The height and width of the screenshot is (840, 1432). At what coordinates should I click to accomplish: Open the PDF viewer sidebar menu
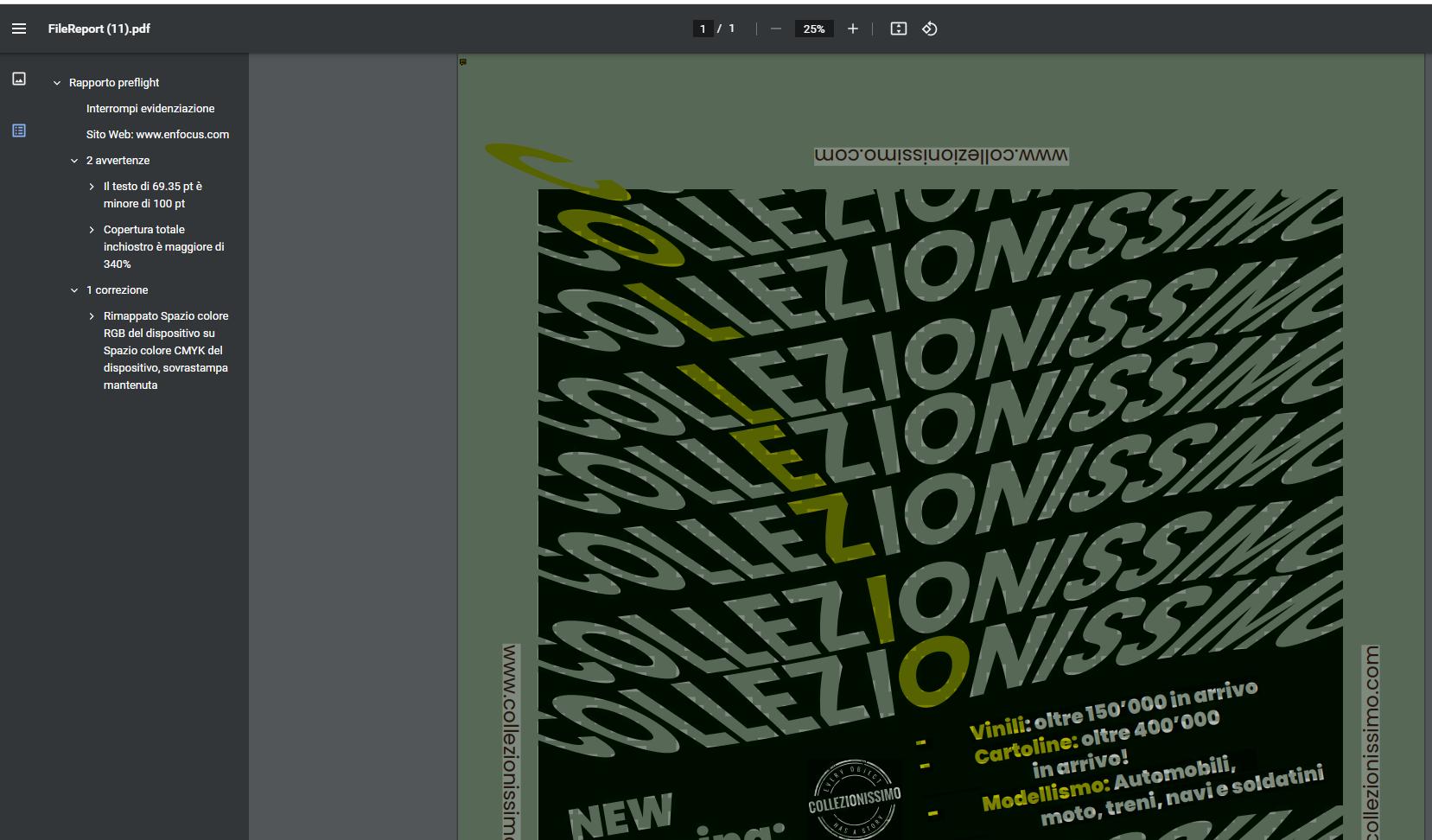19,29
